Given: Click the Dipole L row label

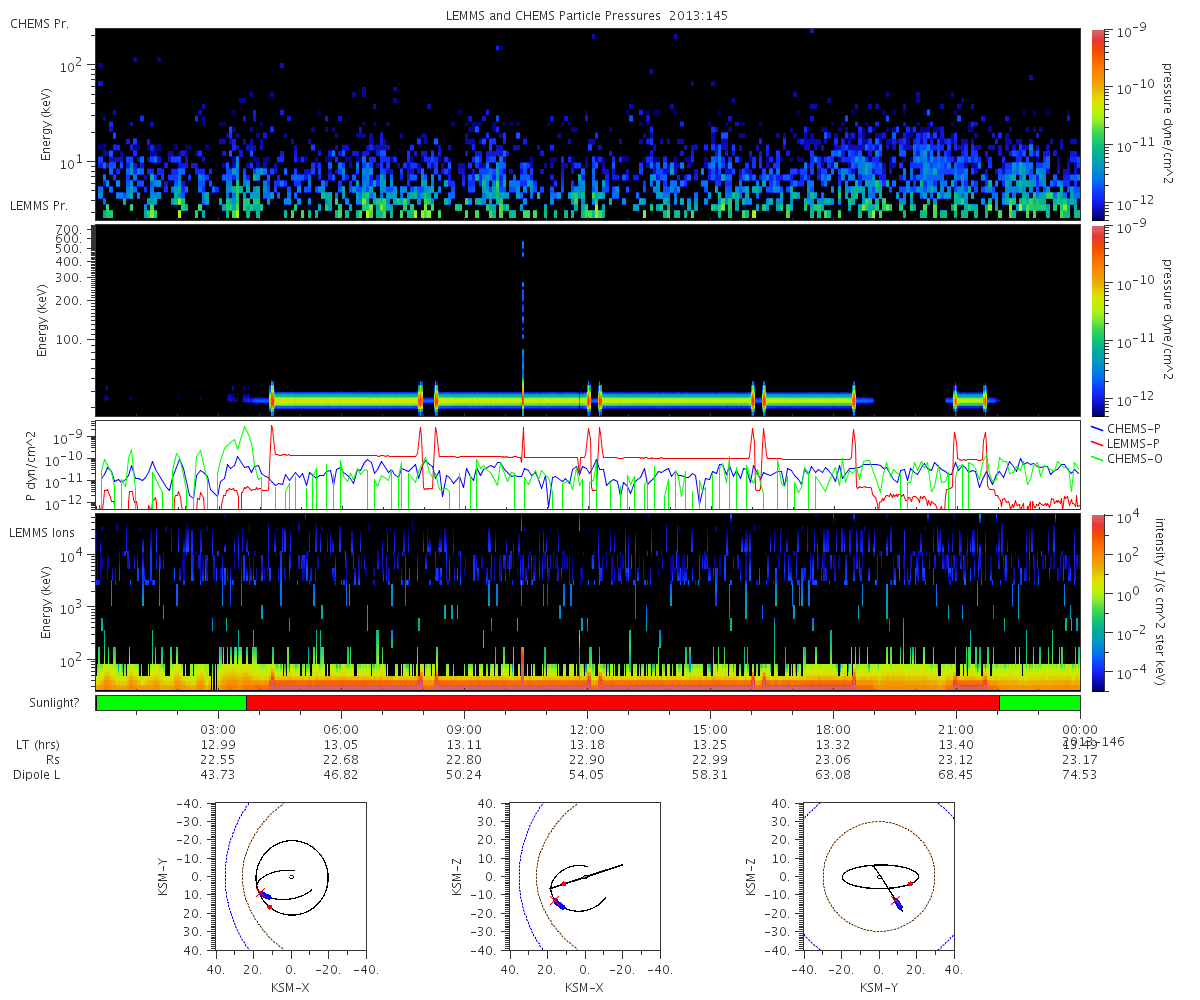Looking at the screenshot, I should tap(36, 775).
